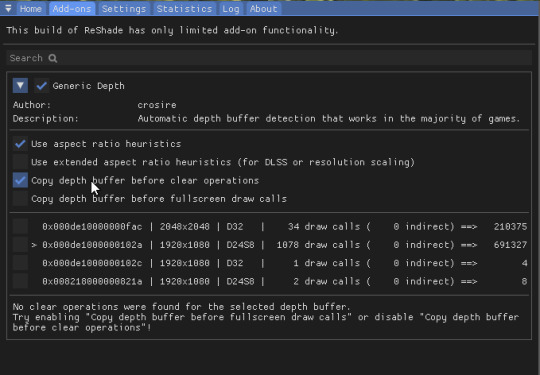The width and height of the screenshot is (540, 375).
Task: Click the Search add-ons input field
Action: click(269, 58)
